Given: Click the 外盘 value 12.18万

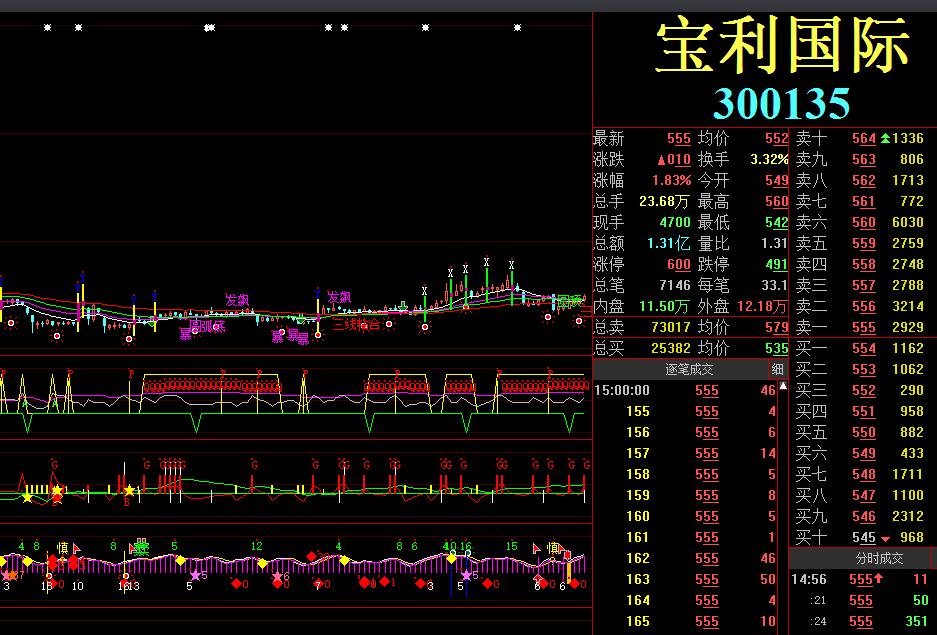Looking at the screenshot, I should tap(762, 306).
